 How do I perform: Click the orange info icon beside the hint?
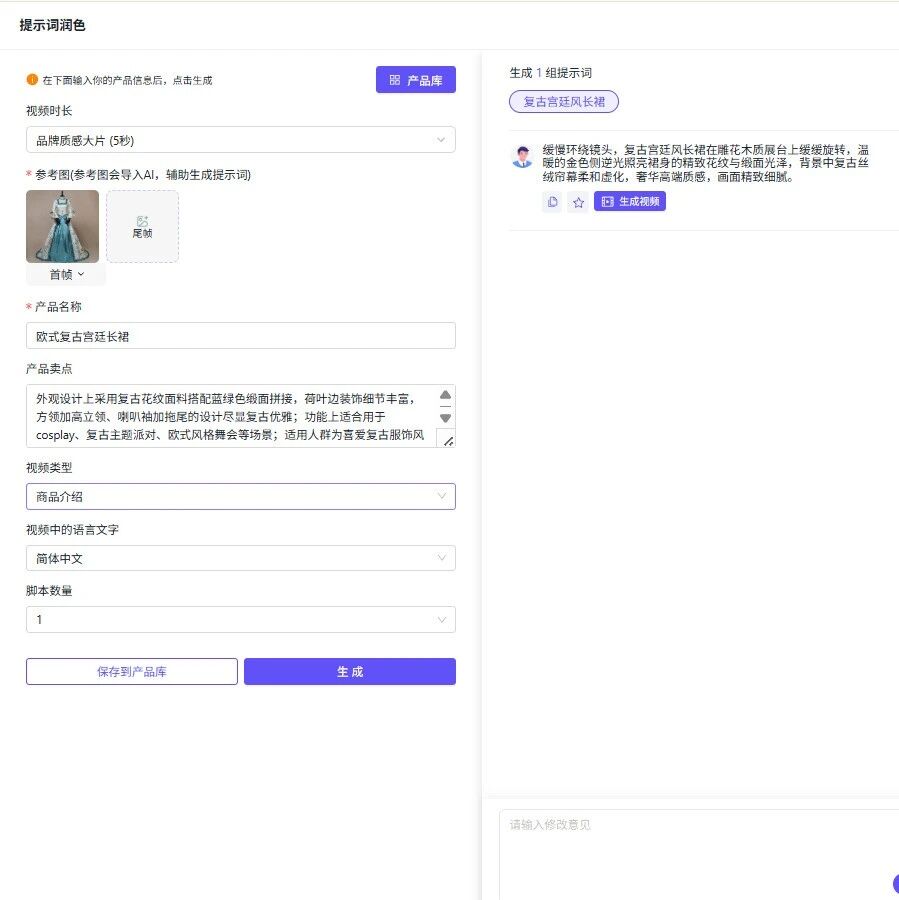(32, 80)
